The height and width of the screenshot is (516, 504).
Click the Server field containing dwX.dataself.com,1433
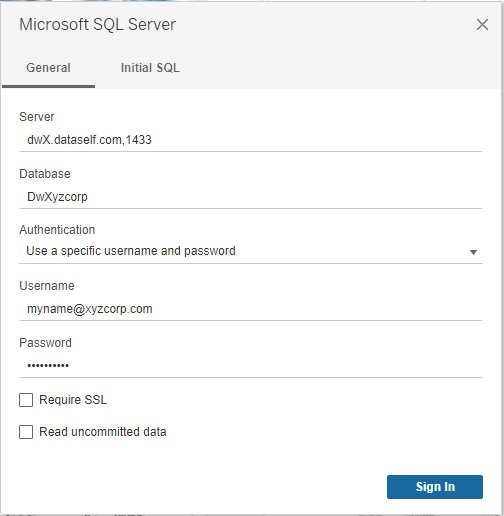(x=251, y=140)
